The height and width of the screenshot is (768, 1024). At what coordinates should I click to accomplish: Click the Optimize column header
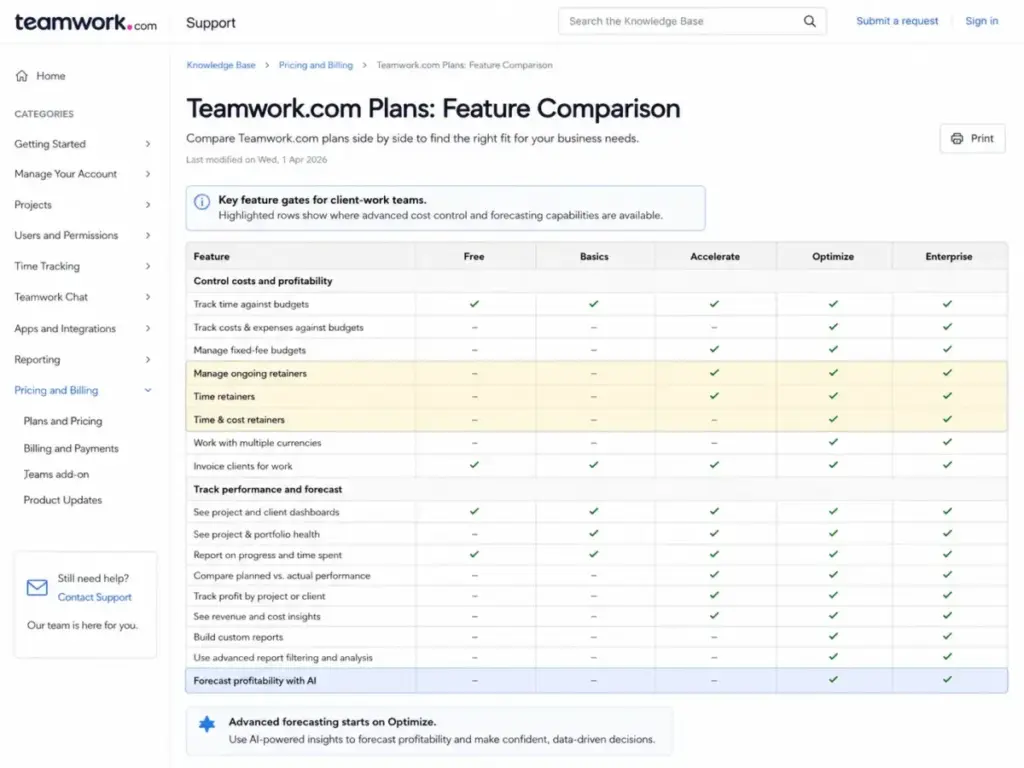[x=833, y=257]
